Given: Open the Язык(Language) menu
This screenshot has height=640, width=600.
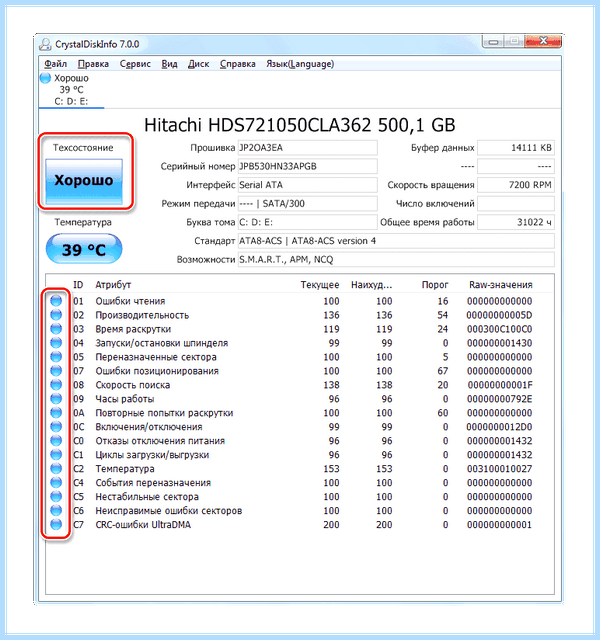Looking at the screenshot, I should 300,64.
